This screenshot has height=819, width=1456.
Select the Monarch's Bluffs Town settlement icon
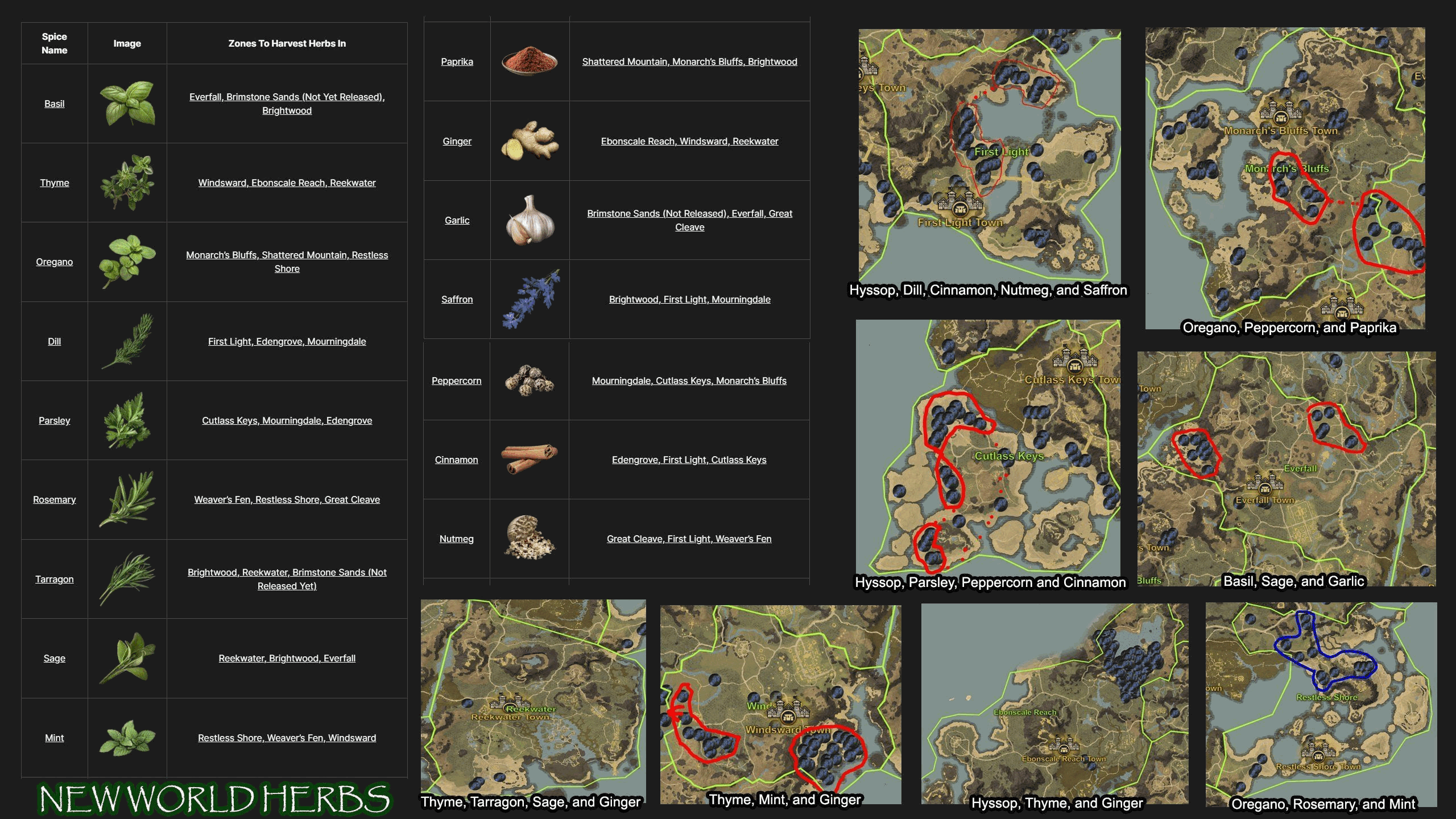1281,111
